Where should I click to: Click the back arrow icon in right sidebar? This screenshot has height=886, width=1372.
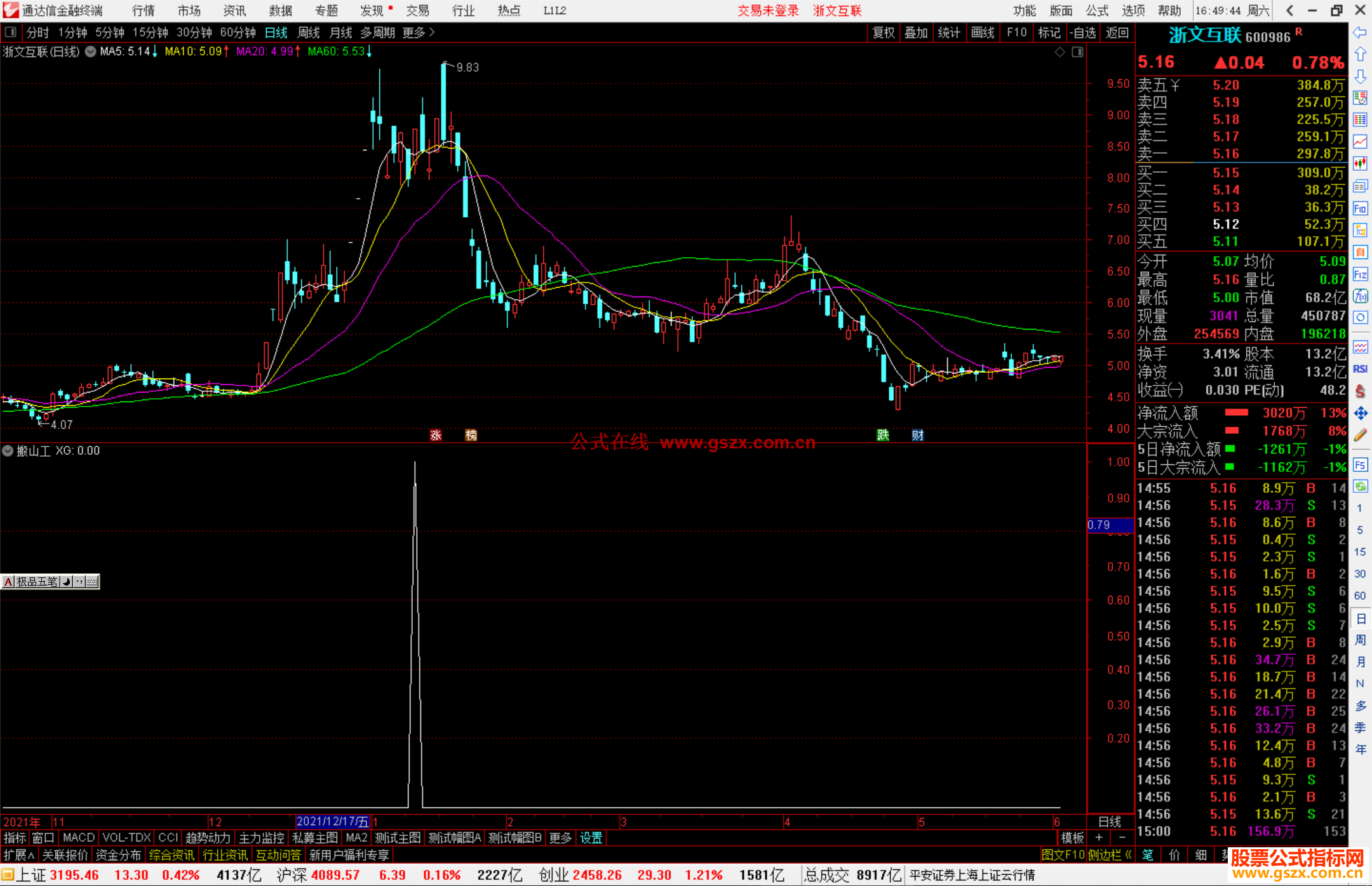coord(1360,32)
